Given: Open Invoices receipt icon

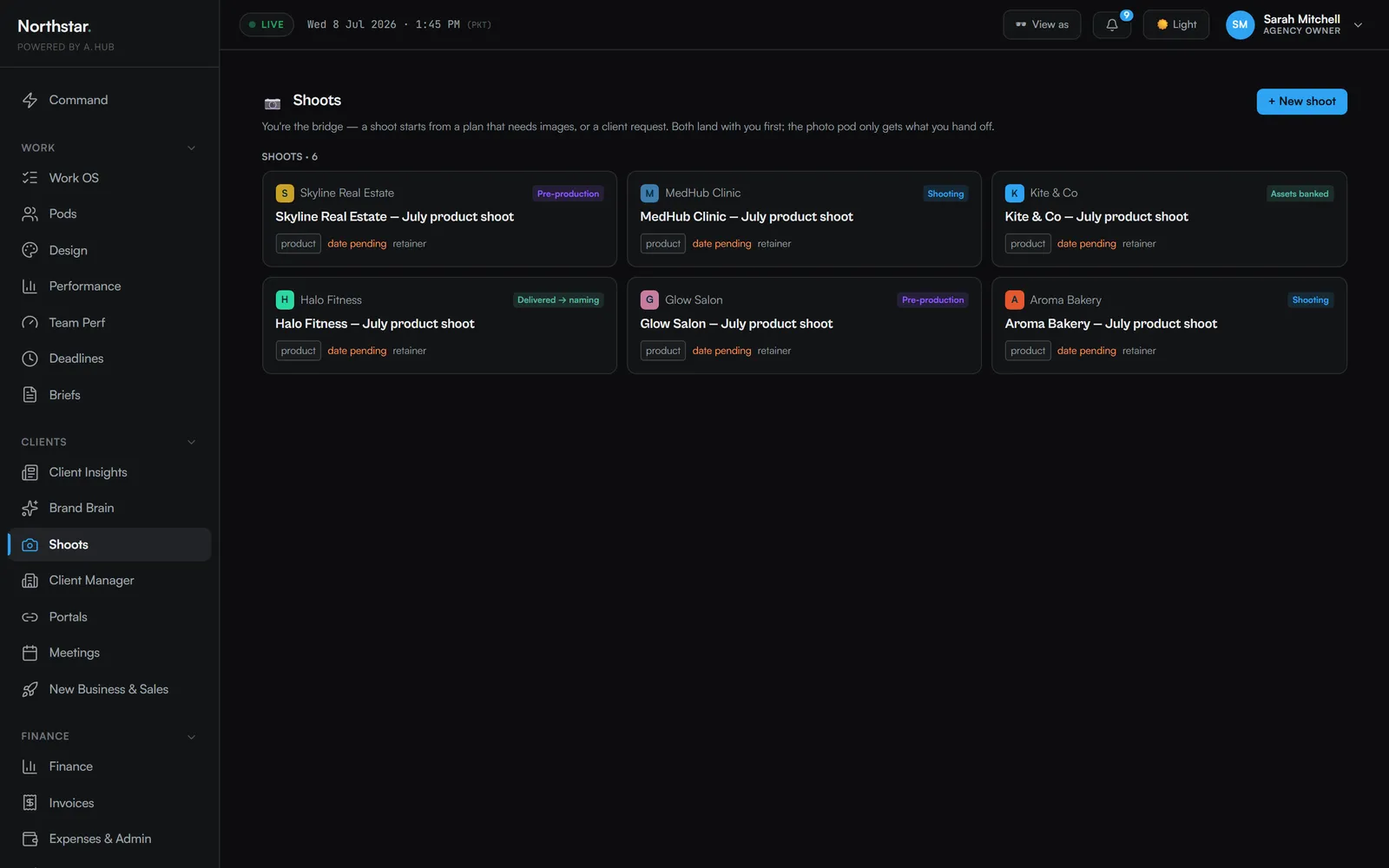Looking at the screenshot, I should tap(30, 803).
